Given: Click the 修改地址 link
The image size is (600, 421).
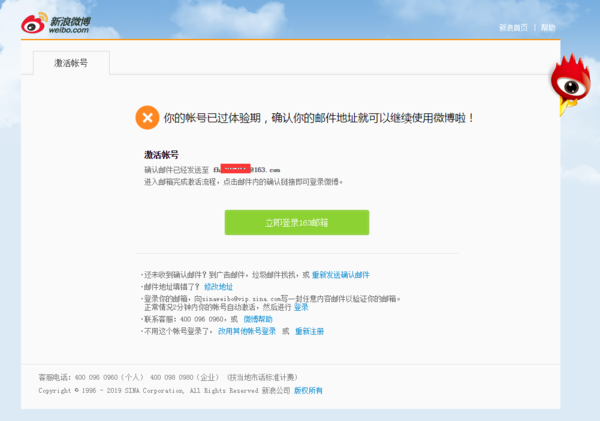Looking at the screenshot, I should coord(218,287).
